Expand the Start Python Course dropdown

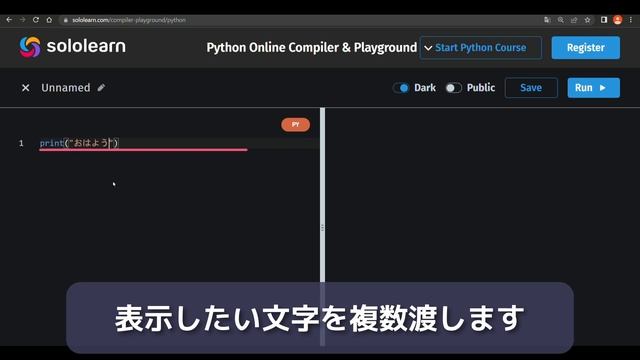pyautogui.click(x=480, y=48)
